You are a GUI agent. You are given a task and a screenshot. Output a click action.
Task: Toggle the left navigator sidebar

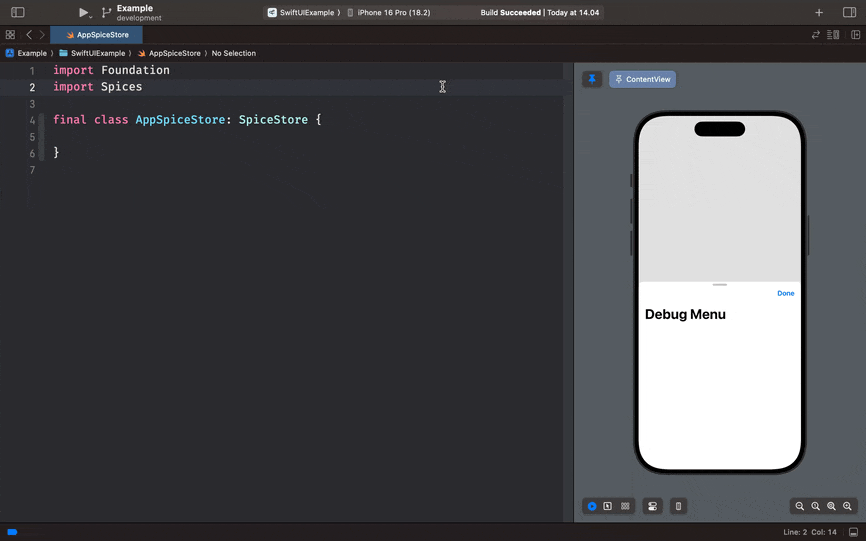[17, 13]
